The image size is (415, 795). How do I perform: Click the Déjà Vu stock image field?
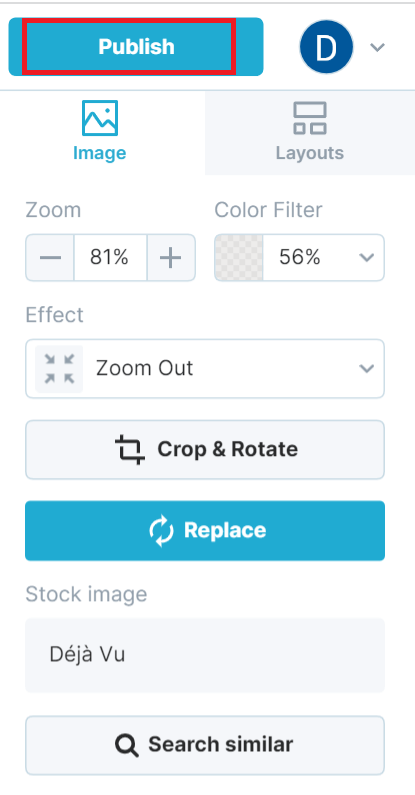tap(205, 655)
